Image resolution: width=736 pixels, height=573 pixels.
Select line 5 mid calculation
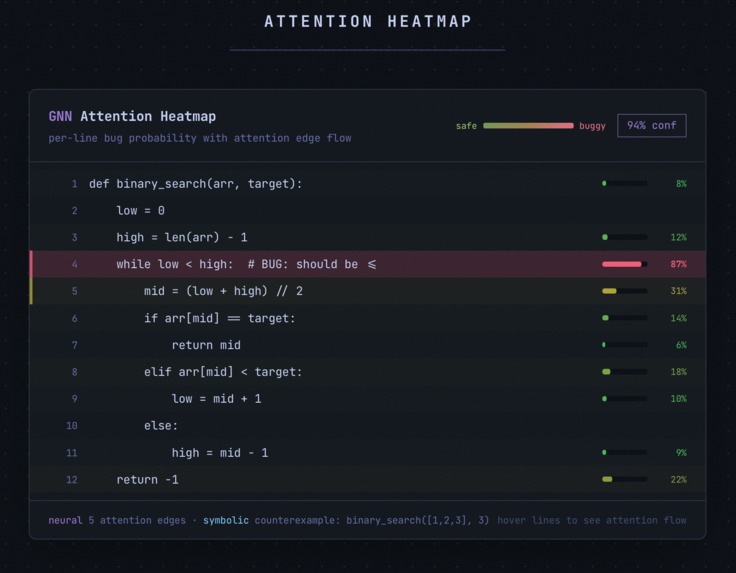[x=368, y=291]
